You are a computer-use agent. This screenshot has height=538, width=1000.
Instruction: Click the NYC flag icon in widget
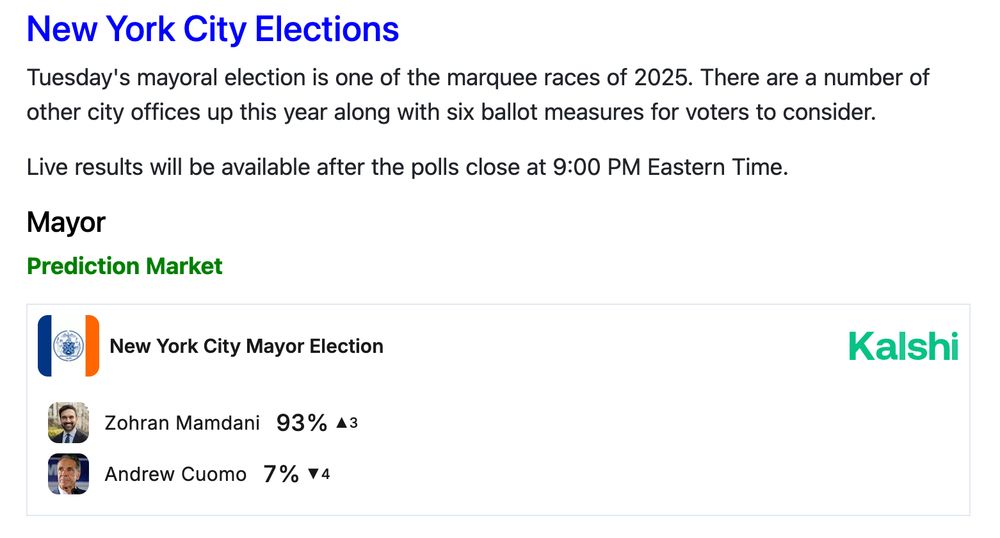click(68, 346)
